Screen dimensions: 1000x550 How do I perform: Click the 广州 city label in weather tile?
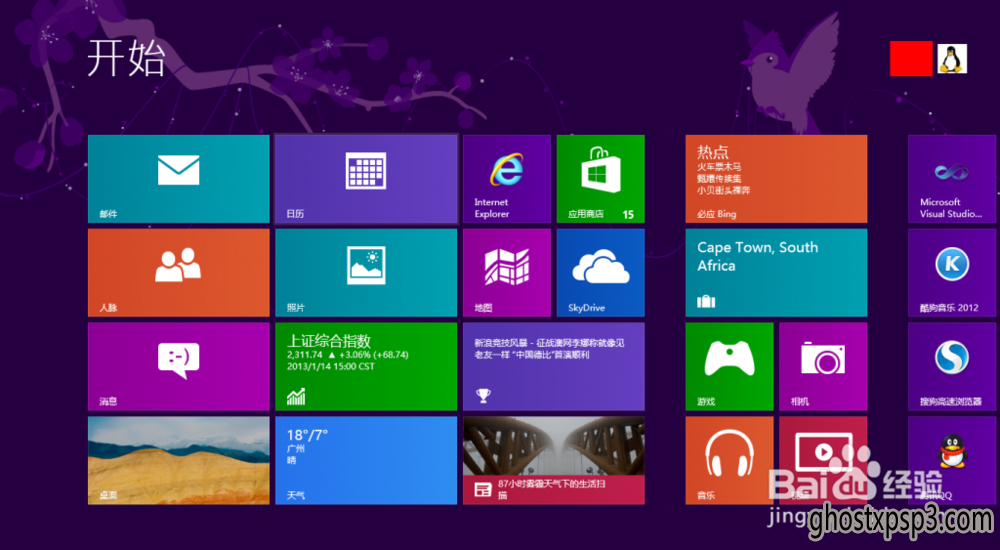pos(296,449)
